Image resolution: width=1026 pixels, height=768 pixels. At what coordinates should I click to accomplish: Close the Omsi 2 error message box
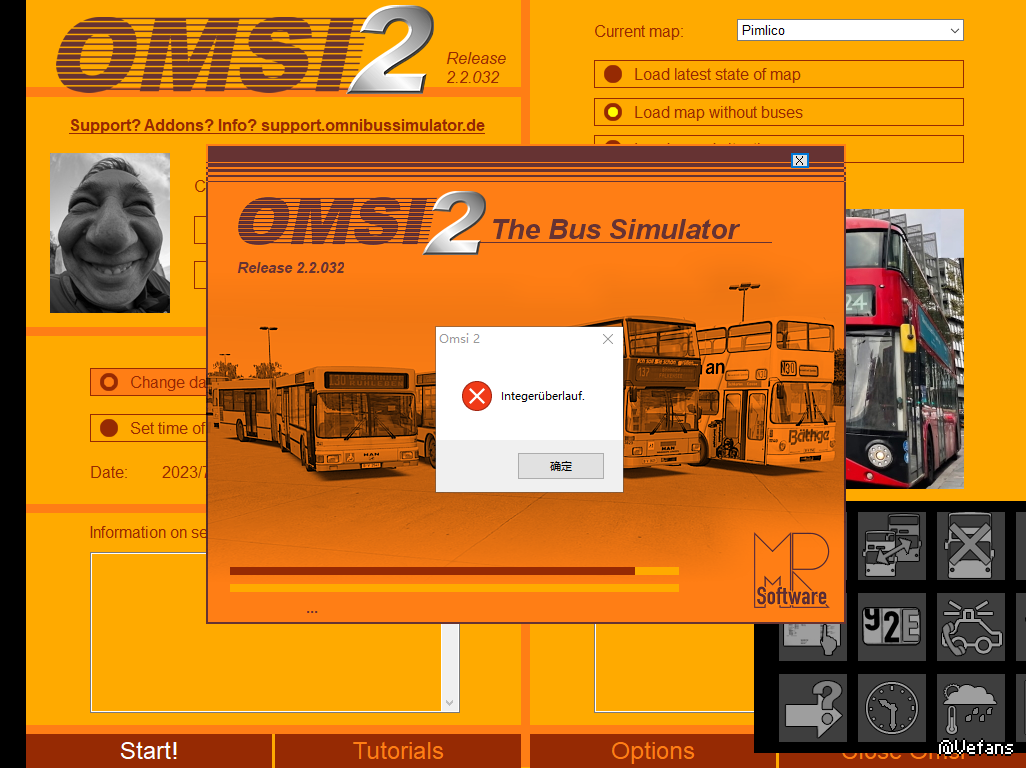(608, 339)
